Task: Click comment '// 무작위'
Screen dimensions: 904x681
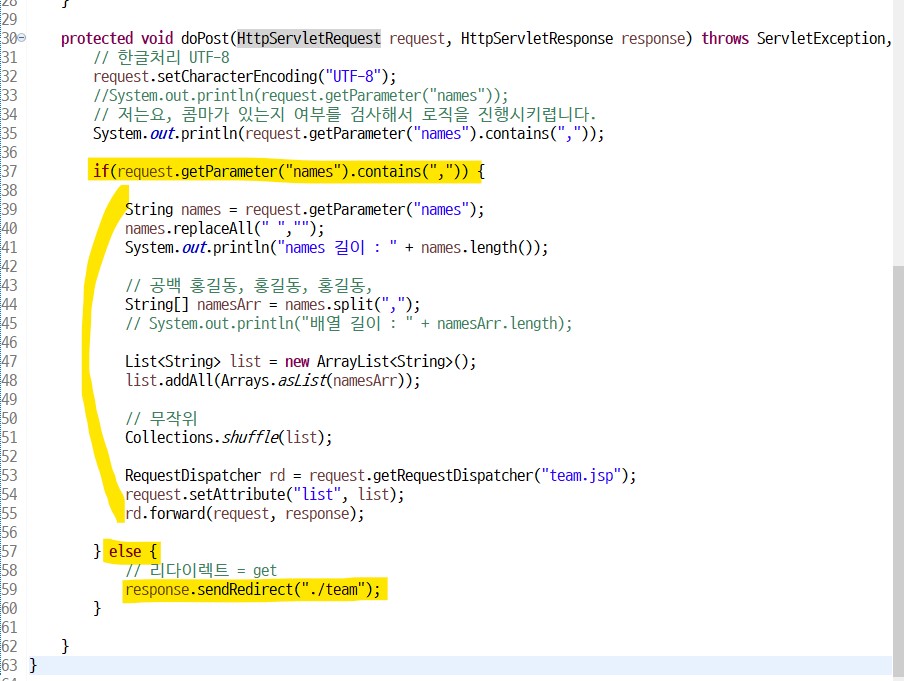Action: coord(161,419)
